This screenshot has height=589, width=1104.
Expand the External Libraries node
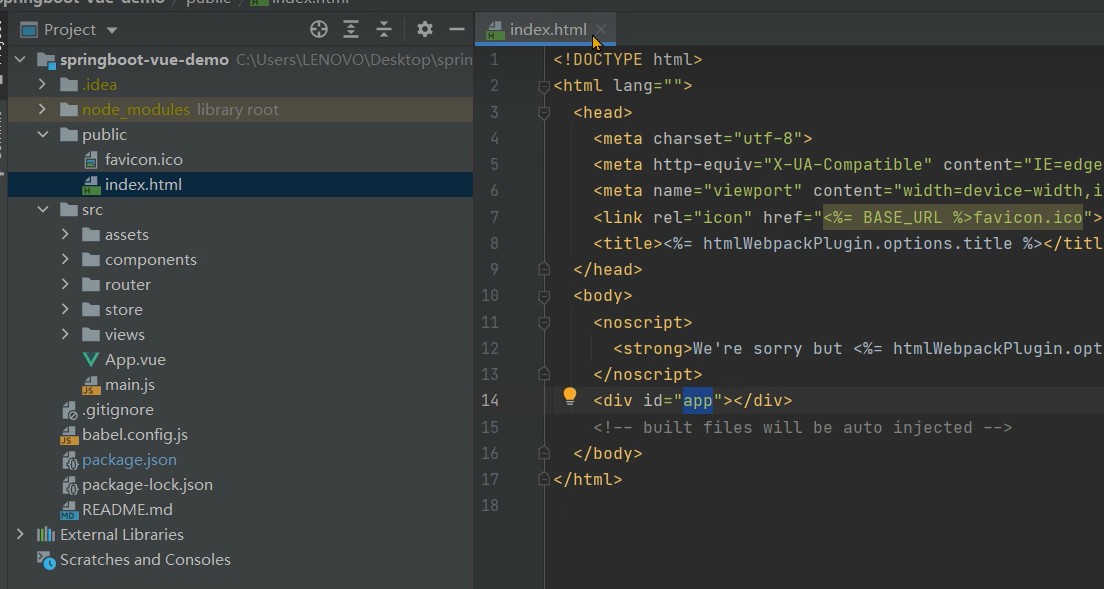(x=20, y=534)
